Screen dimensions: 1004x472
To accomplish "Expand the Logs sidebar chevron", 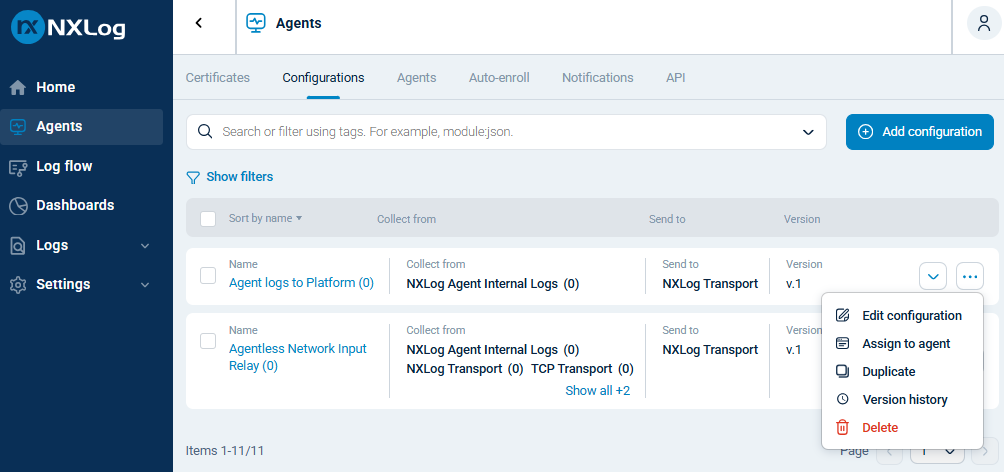I will [x=145, y=246].
